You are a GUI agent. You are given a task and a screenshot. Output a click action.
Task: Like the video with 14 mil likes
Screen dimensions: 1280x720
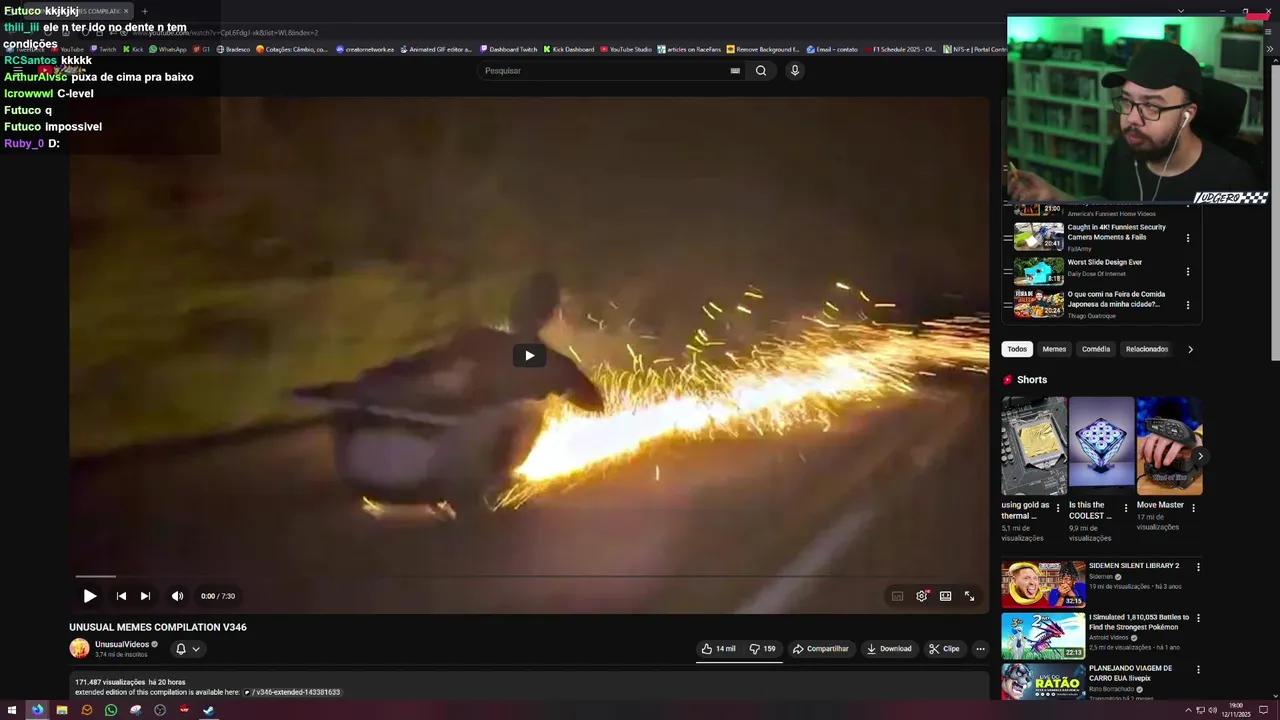pyautogui.click(x=718, y=649)
